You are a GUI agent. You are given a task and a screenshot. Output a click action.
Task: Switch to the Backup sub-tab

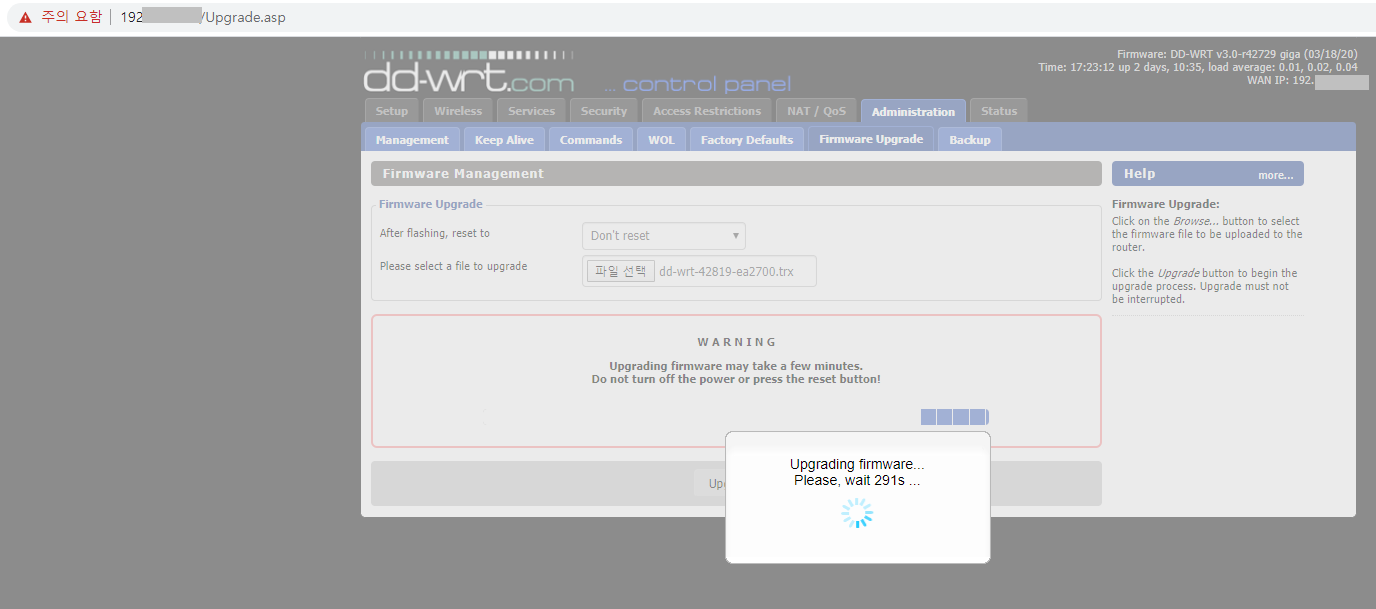(969, 140)
